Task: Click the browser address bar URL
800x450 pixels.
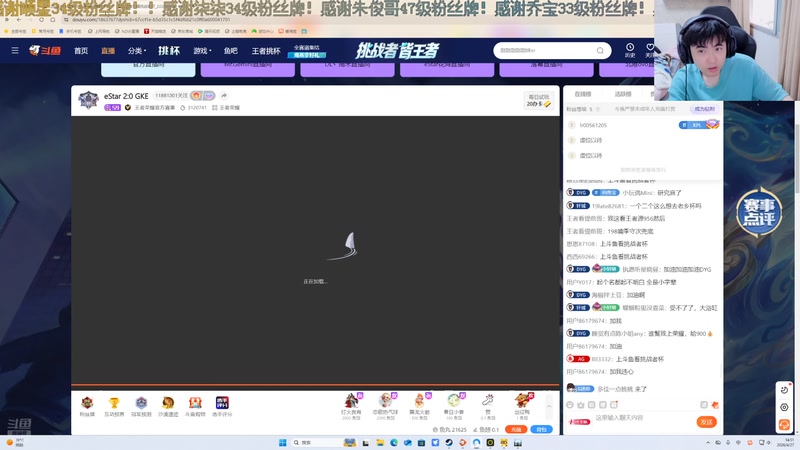Action: tap(151, 19)
